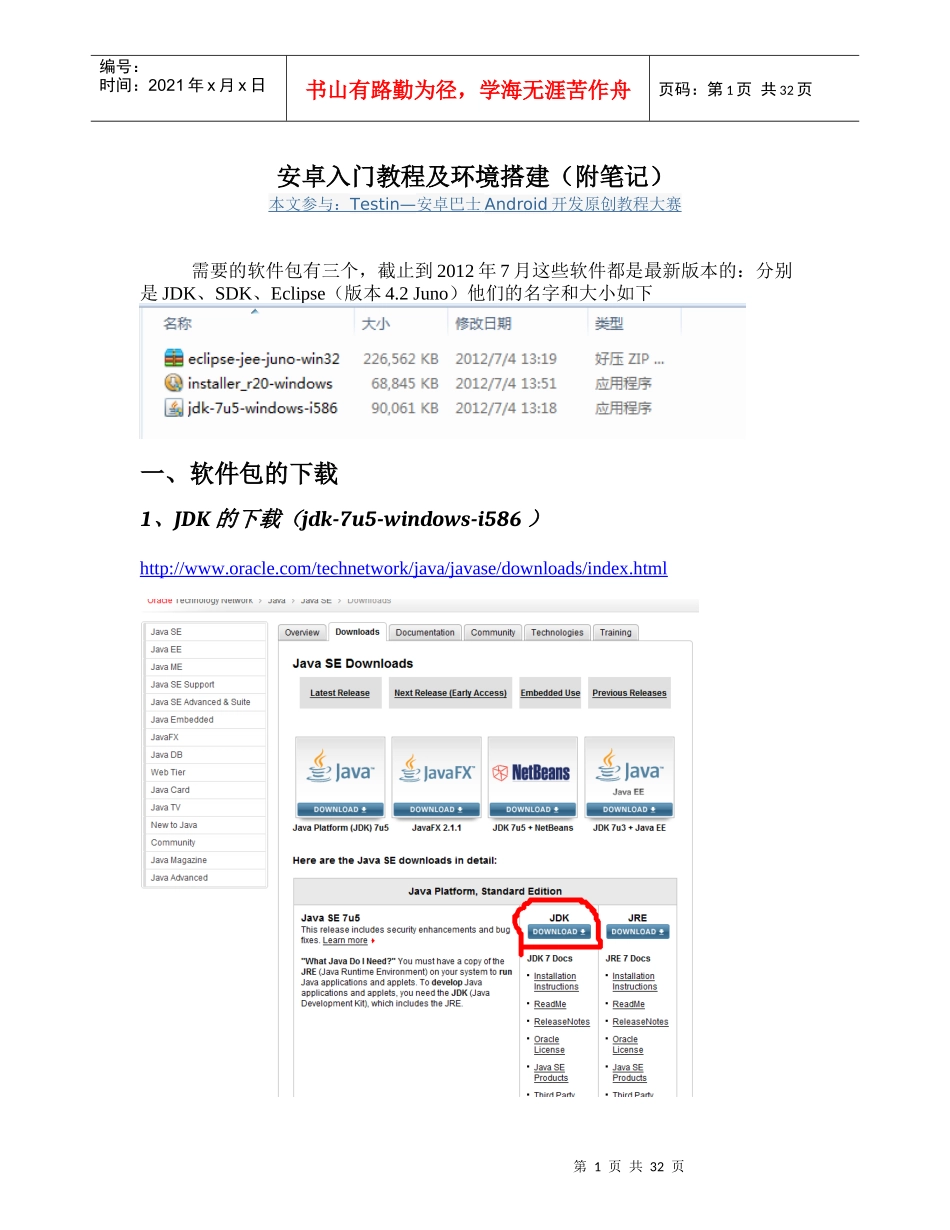Open the Community tab
The width and height of the screenshot is (950, 1230).
[x=493, y=632]
